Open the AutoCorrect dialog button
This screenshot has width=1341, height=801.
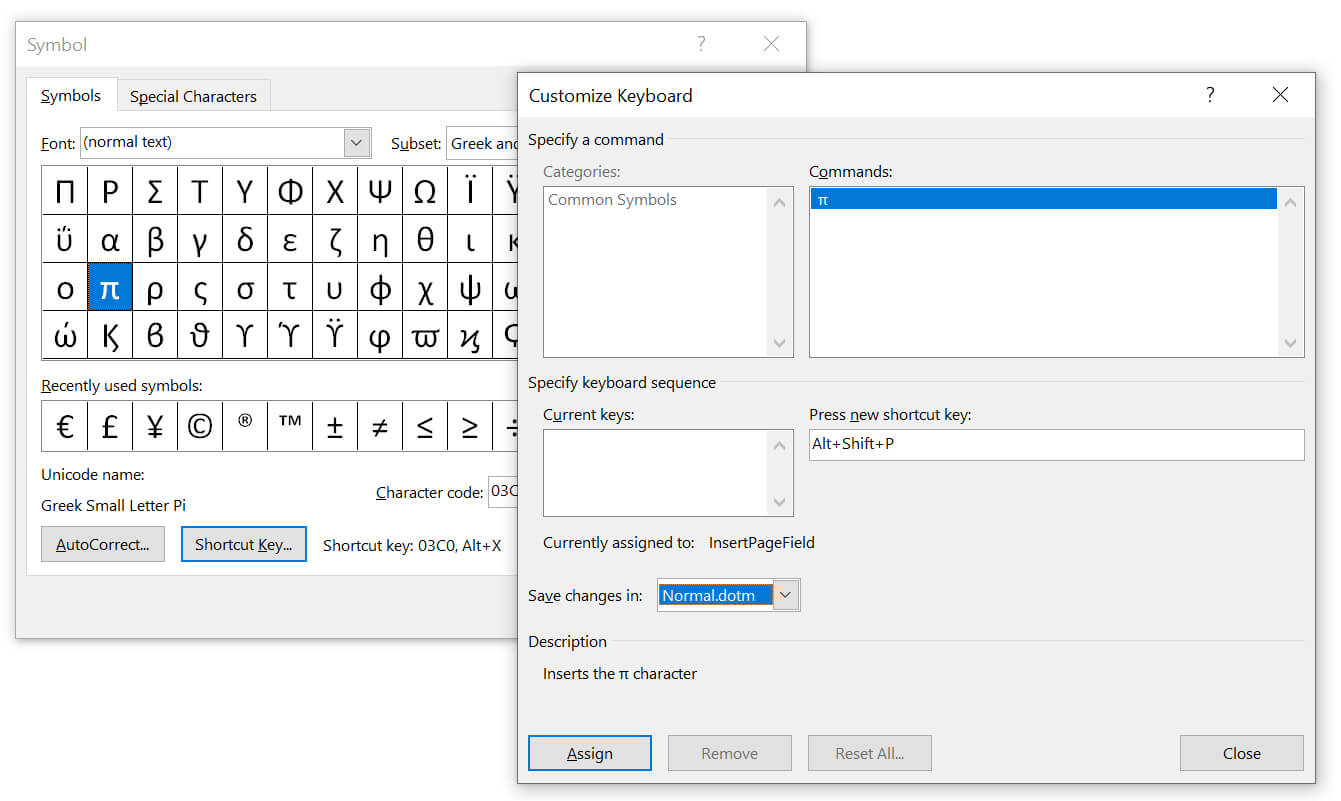coord(102,545)
